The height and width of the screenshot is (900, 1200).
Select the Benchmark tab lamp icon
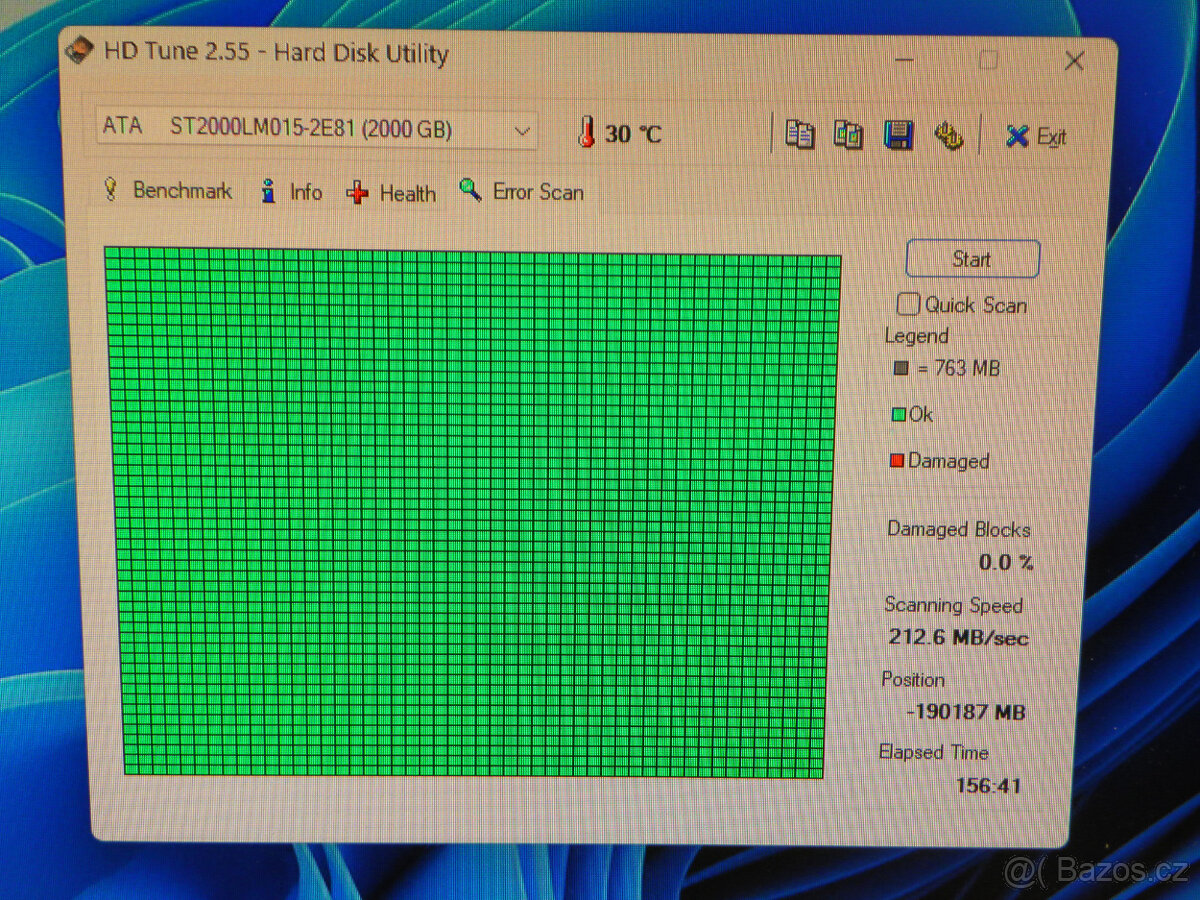coord(112,191)
